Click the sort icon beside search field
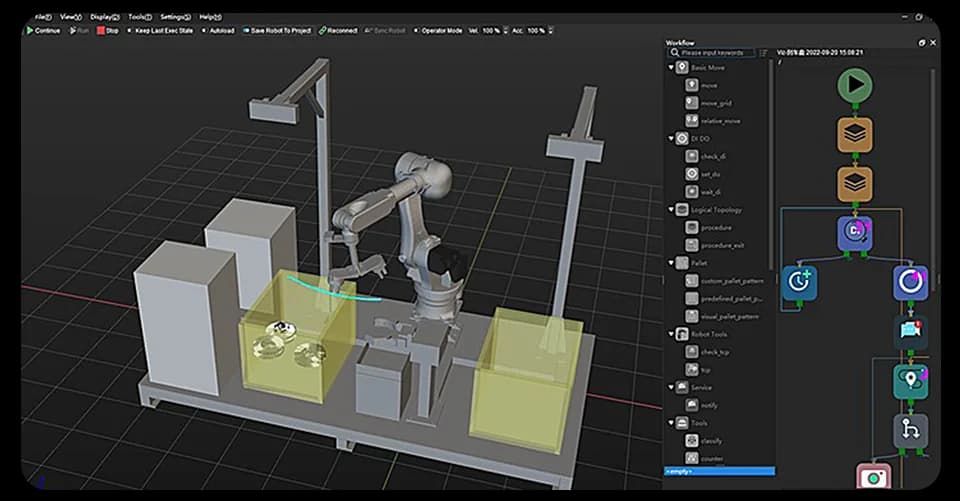Image resolution: width=960 pixels, height=501 pixels. click(763, 53)
